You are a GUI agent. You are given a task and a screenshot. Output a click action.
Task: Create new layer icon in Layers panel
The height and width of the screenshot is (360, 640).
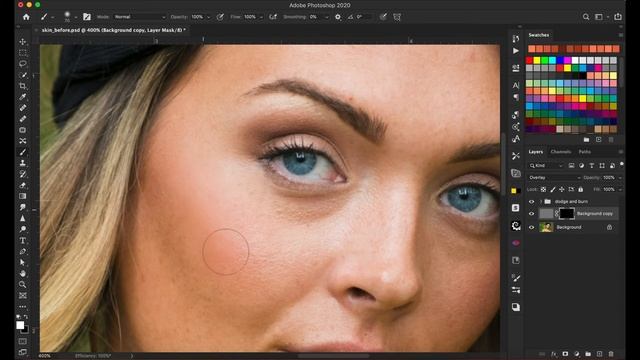[599, 354]
